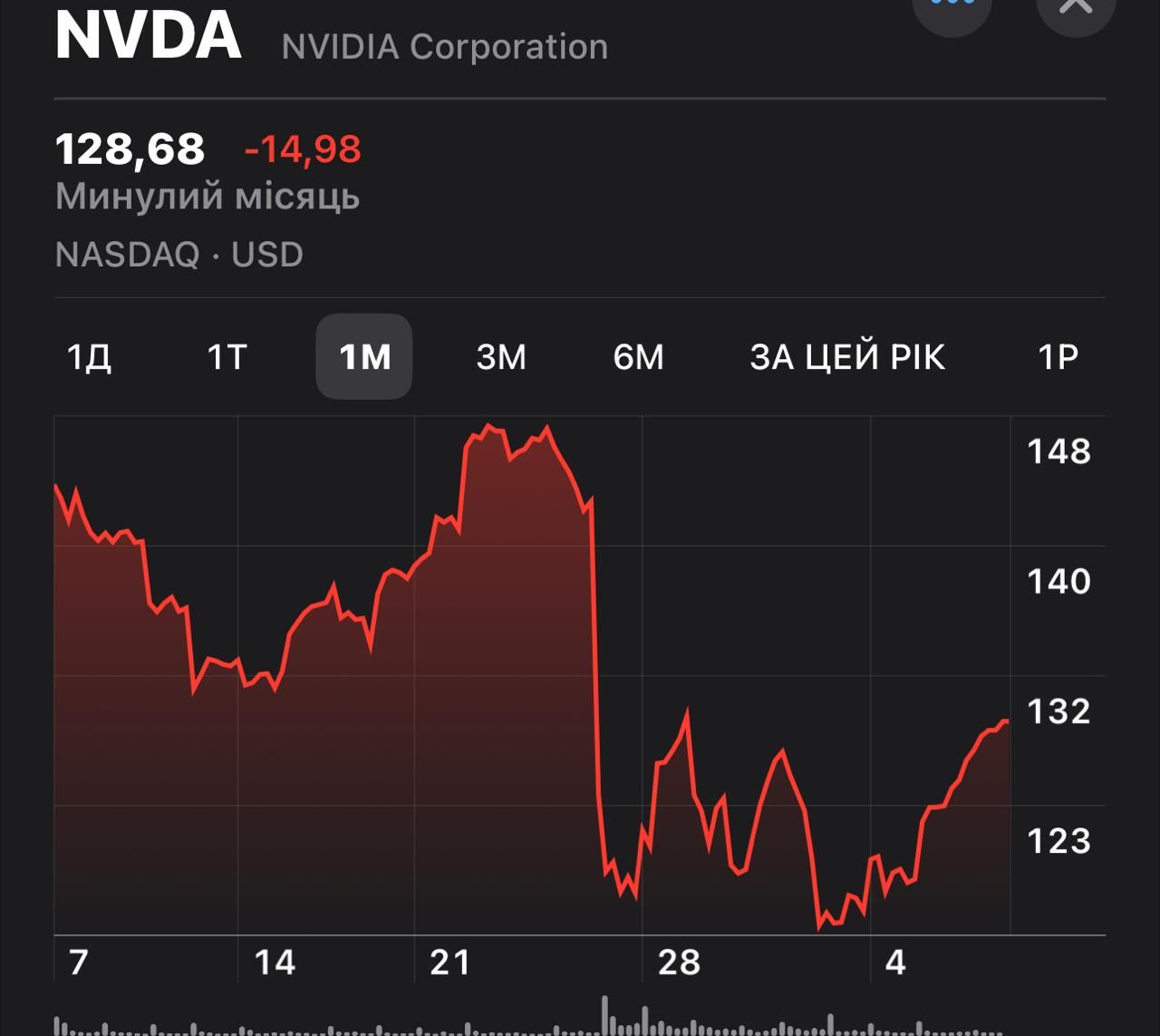This screenshot has height=1036, width=1160.
Task: Tap the end point of the price line
Action: click(1007, 721)
